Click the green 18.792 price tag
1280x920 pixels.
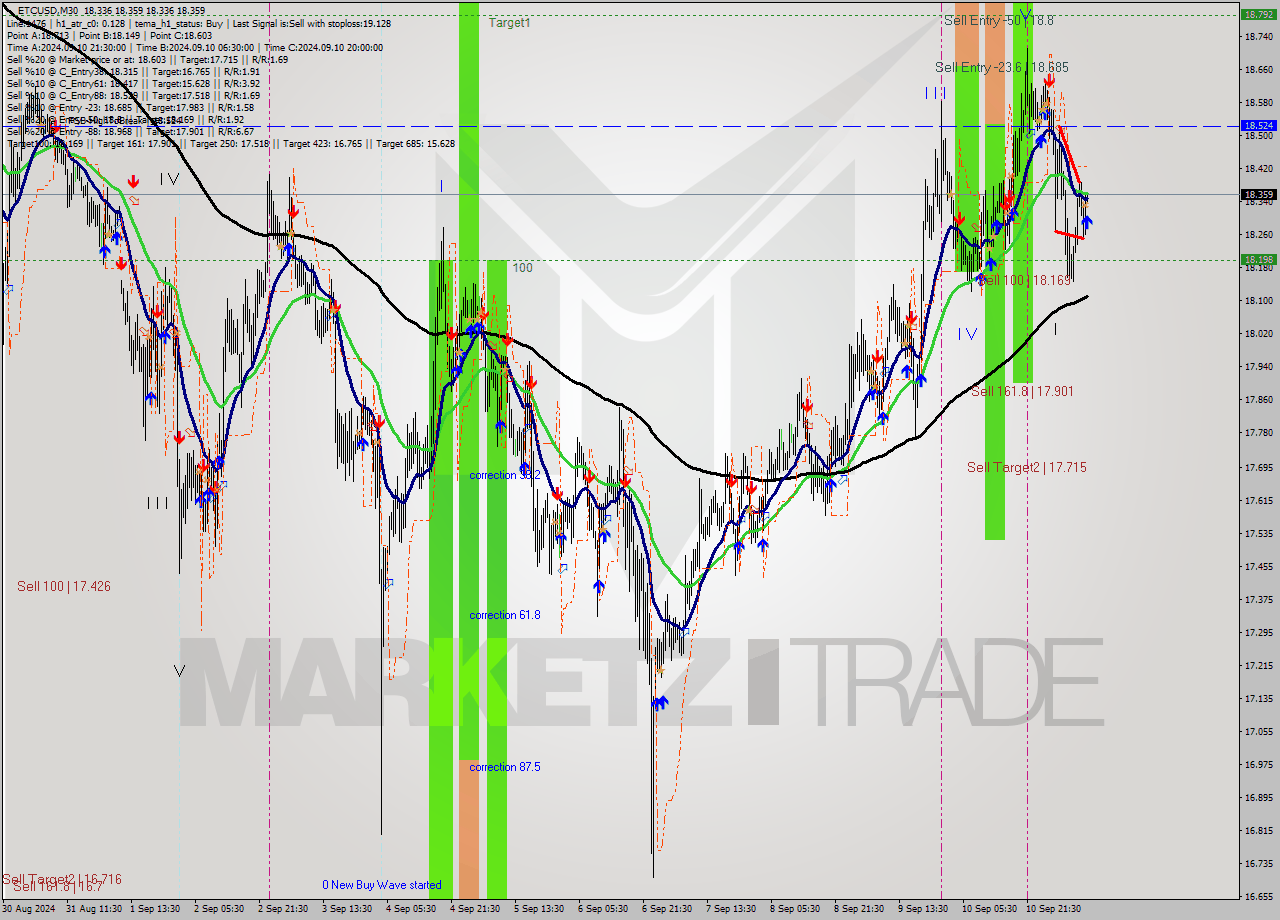[x=1258, y=15]
